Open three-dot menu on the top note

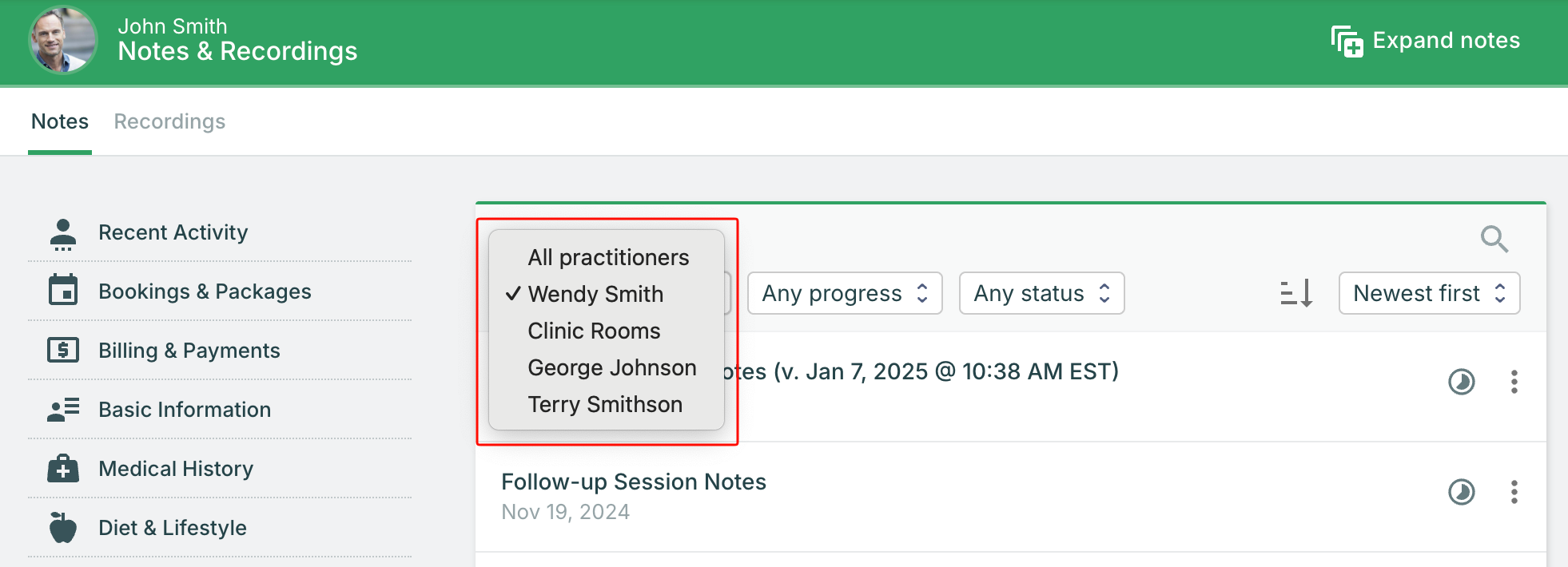(1514, 382)
